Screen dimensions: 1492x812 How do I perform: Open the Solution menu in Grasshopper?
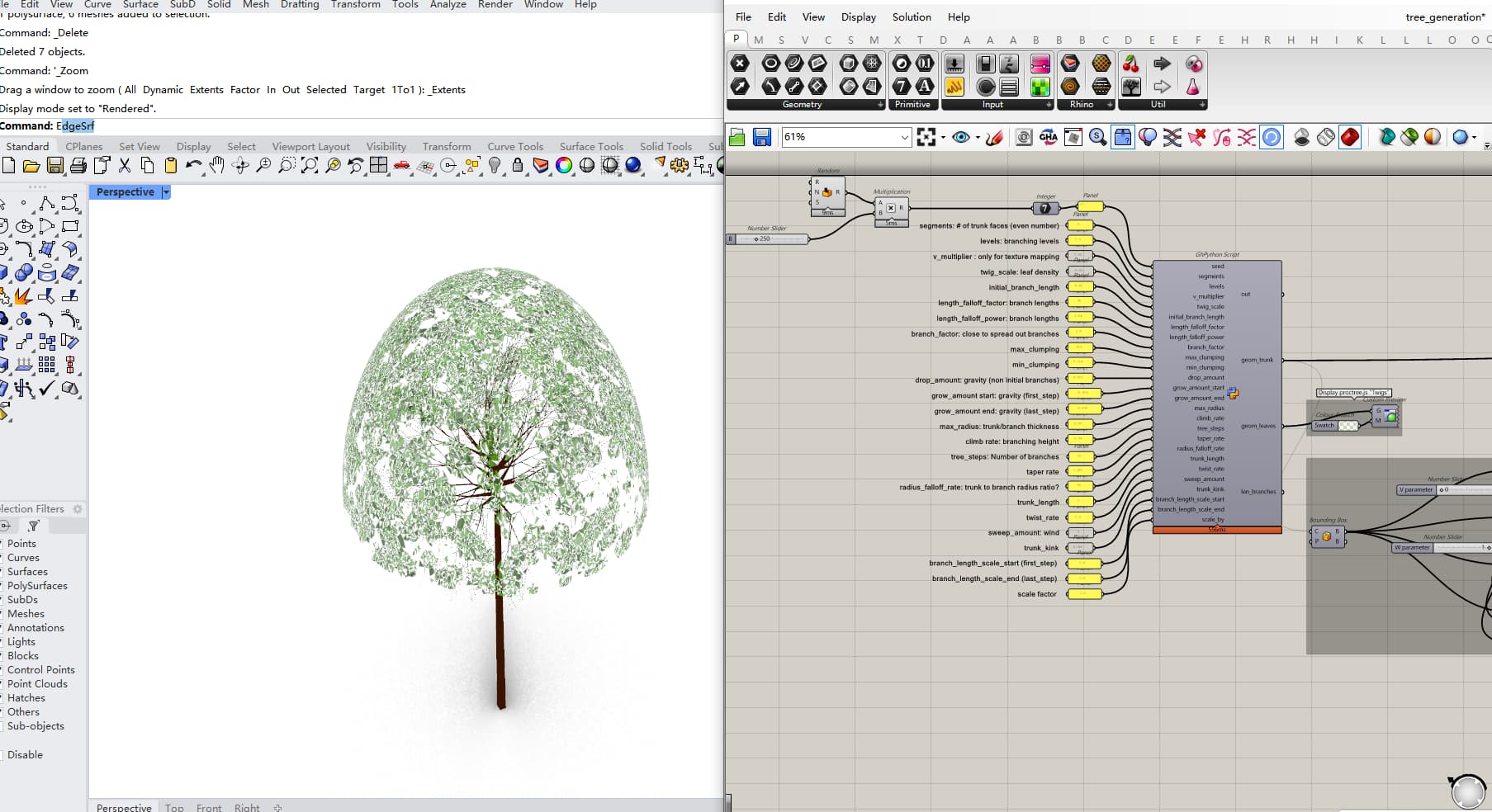(911, 17)
